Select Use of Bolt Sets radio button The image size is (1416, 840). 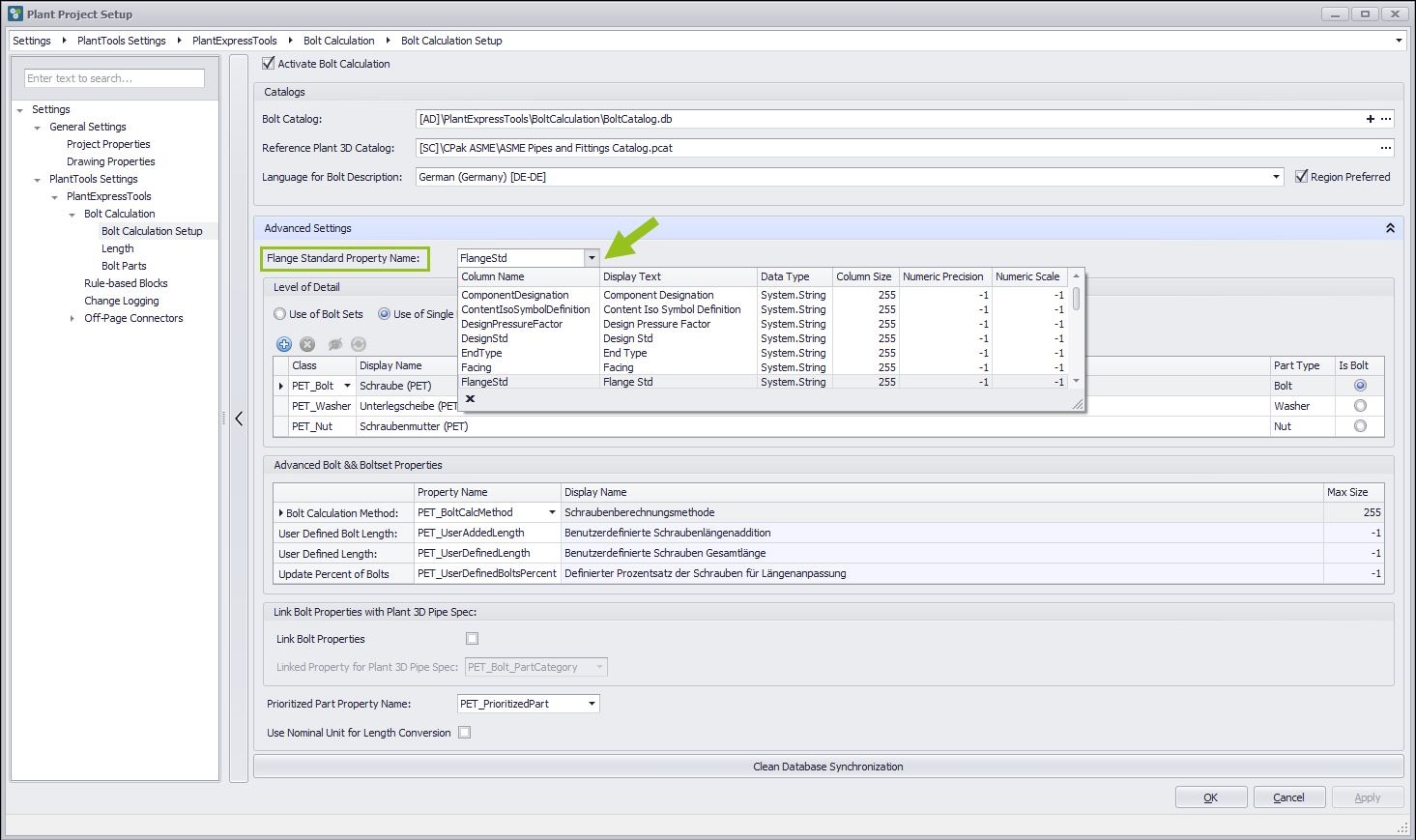(x=280, y=314)
